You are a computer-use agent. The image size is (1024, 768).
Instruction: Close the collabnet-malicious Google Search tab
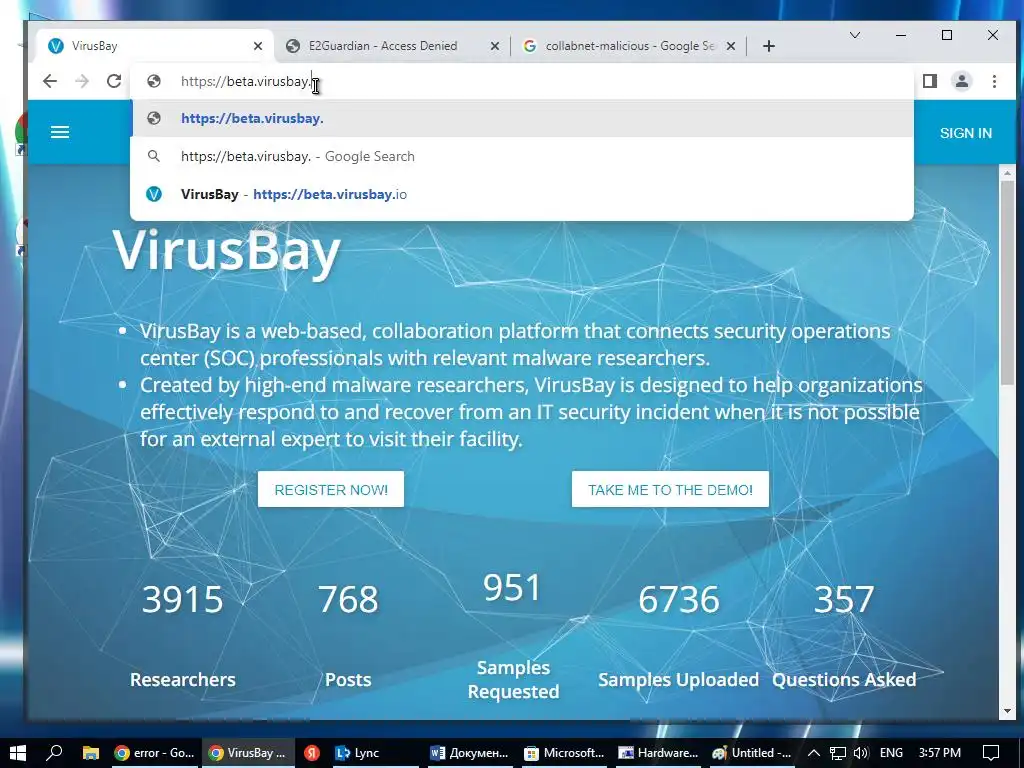731,46
